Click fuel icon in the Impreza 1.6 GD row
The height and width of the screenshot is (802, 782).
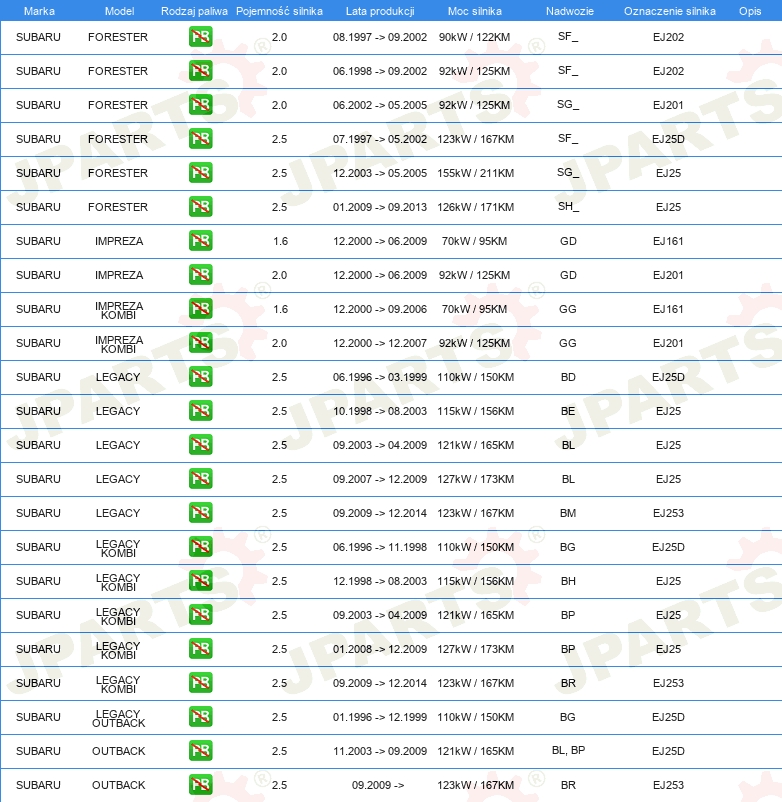coord(200,241)
